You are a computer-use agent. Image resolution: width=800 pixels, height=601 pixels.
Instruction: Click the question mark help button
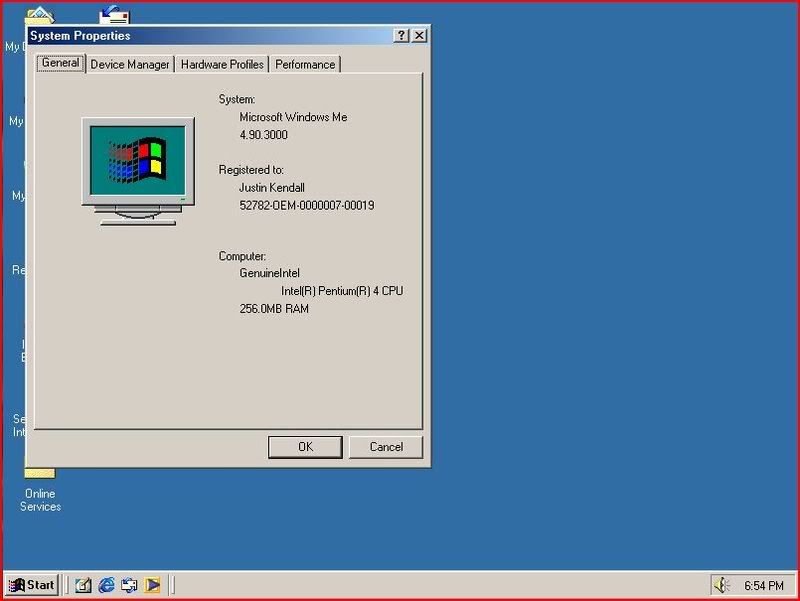(401, 35)
